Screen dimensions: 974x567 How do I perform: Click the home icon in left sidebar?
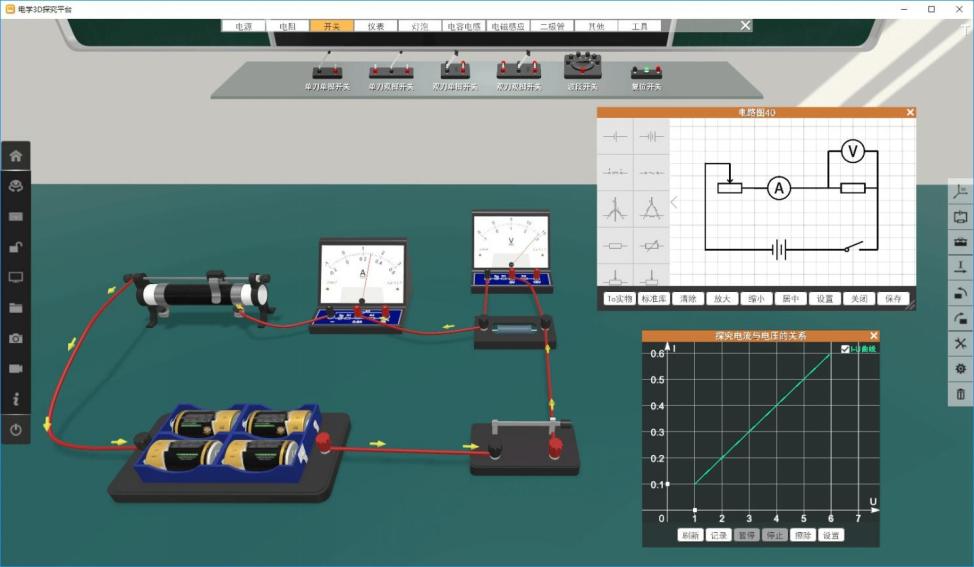tap(15, 156)
